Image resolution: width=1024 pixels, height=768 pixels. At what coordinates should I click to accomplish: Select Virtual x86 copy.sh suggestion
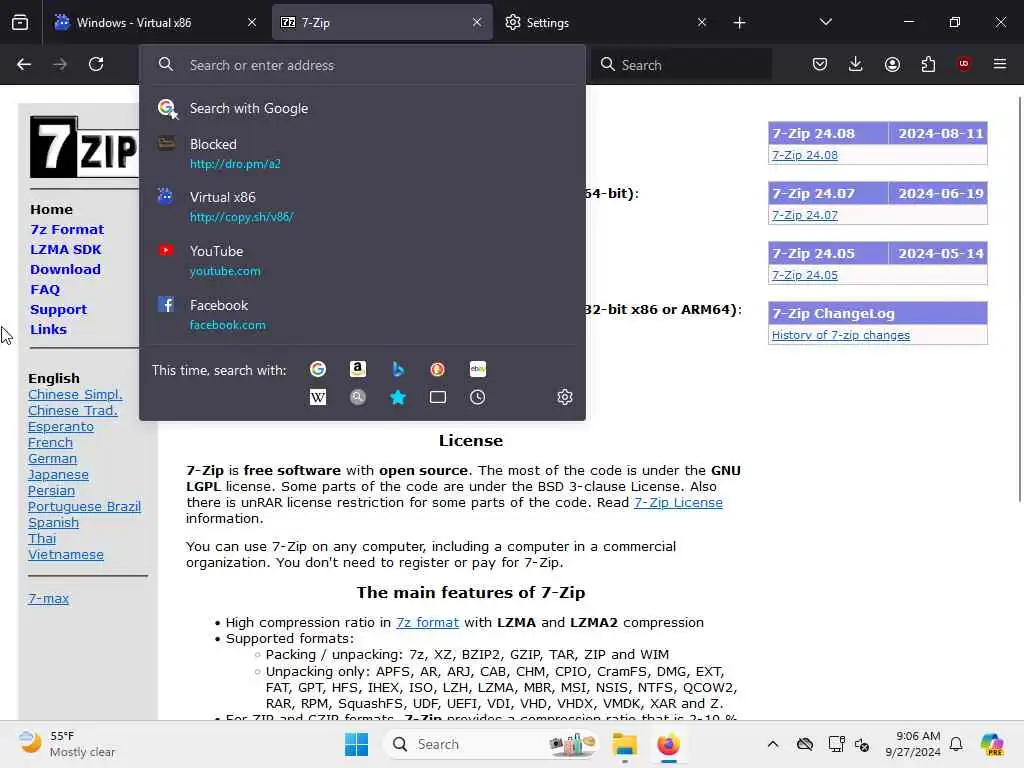coord(362,206)
